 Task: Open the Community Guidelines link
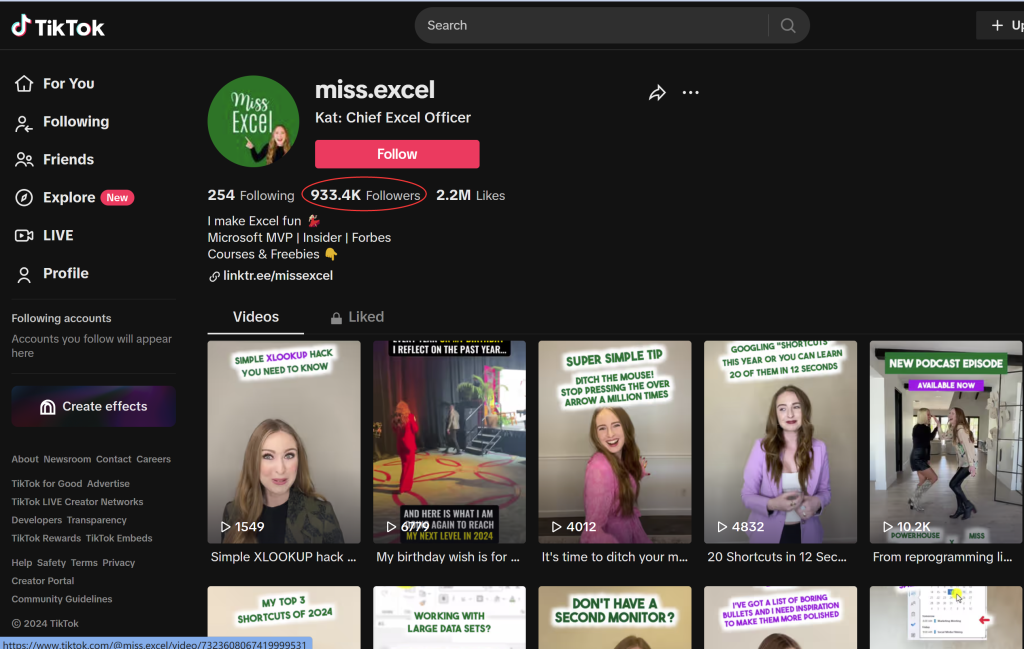61,599
